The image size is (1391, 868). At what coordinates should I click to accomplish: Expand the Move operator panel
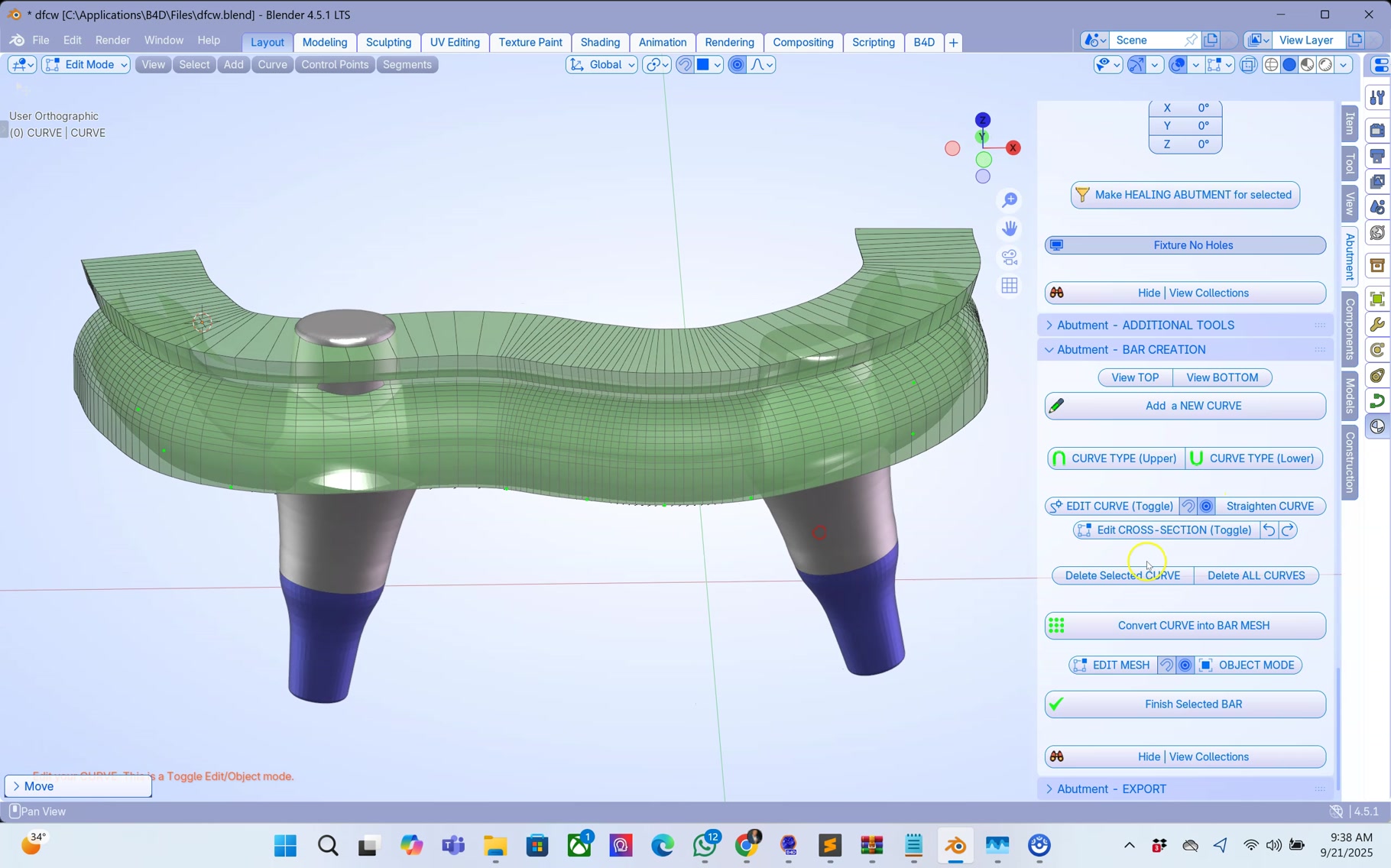78,786
